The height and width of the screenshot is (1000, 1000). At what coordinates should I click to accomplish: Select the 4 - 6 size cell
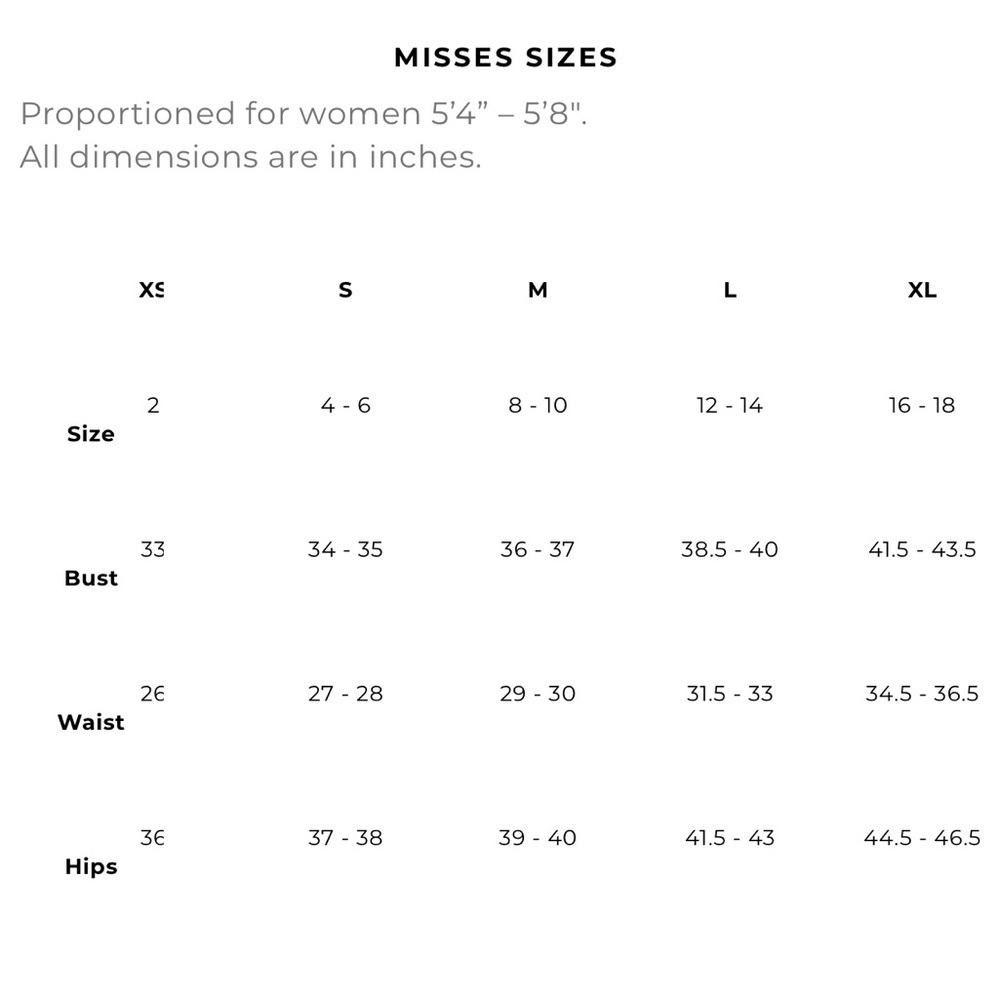345,405
